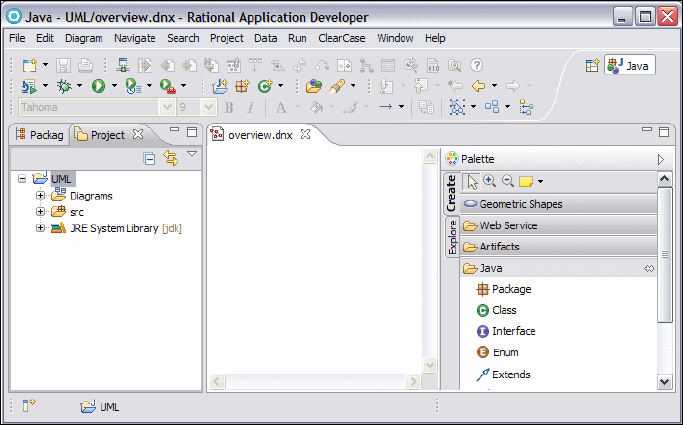Toggle the Select arrow palette tool
The width and height of the screenshot is (683, 425).
click(471, 182)
